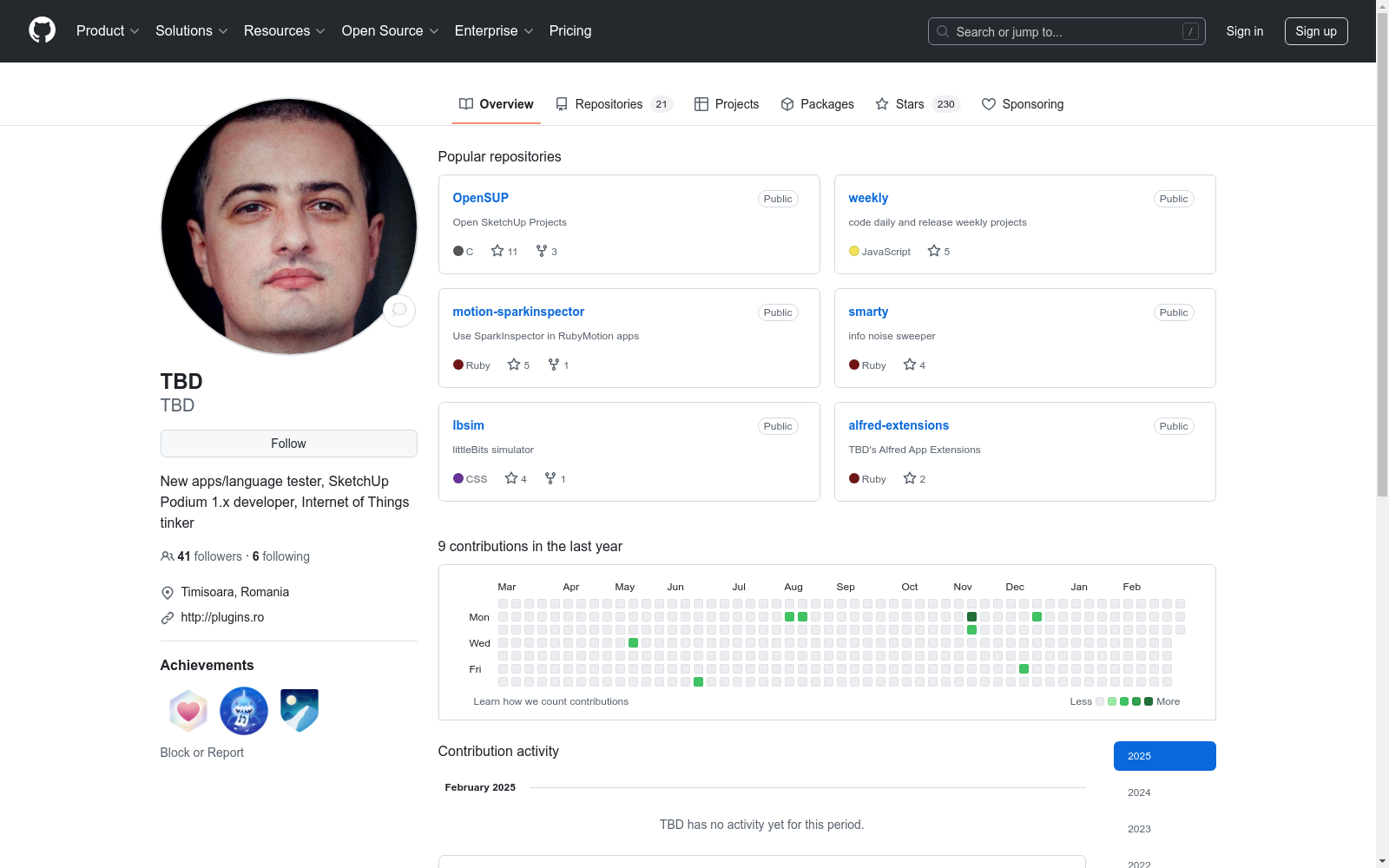View alfred-extensions star icon
Image resolution: width=1389 pixels, height=868 pixels.
point(910,478)
